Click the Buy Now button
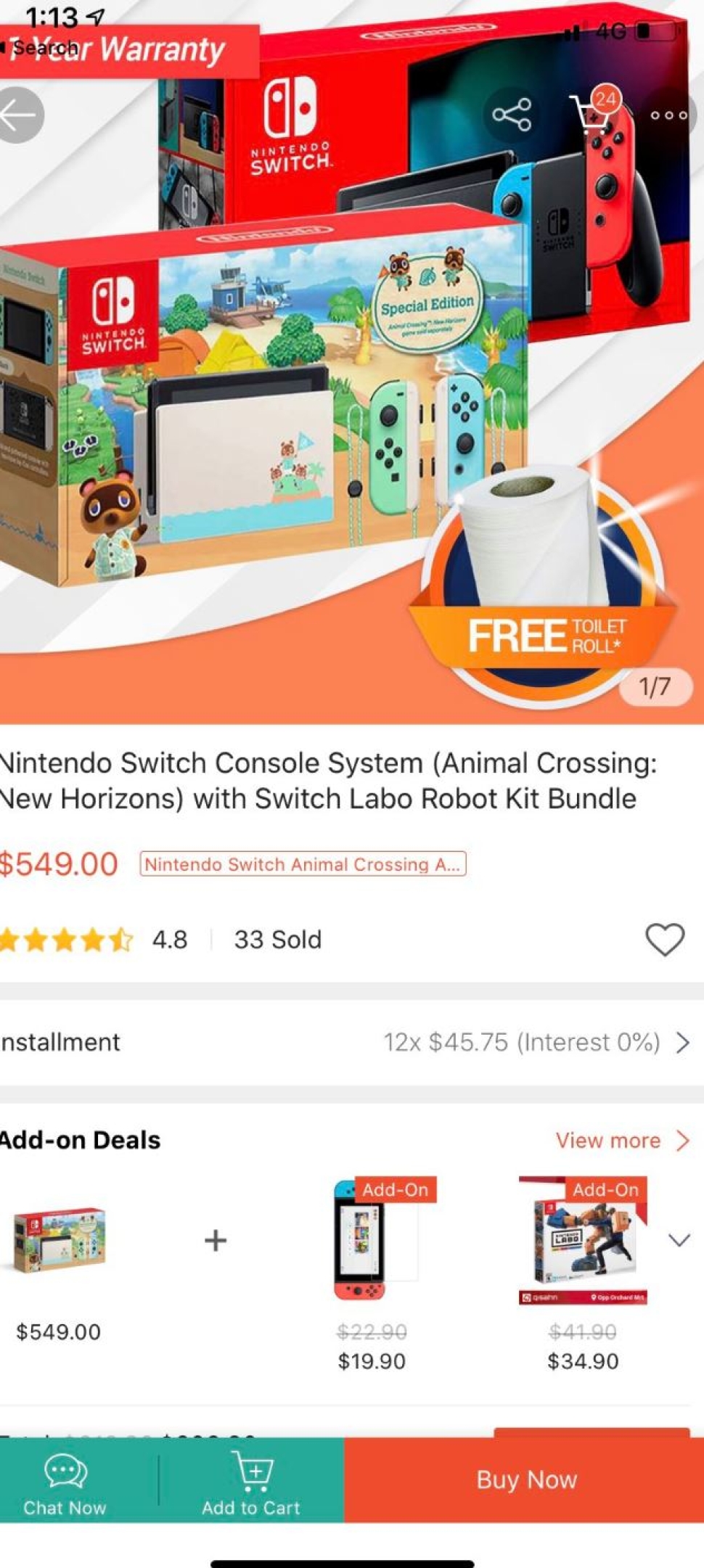This screenshot has height=1568, width=704. 525,1479
